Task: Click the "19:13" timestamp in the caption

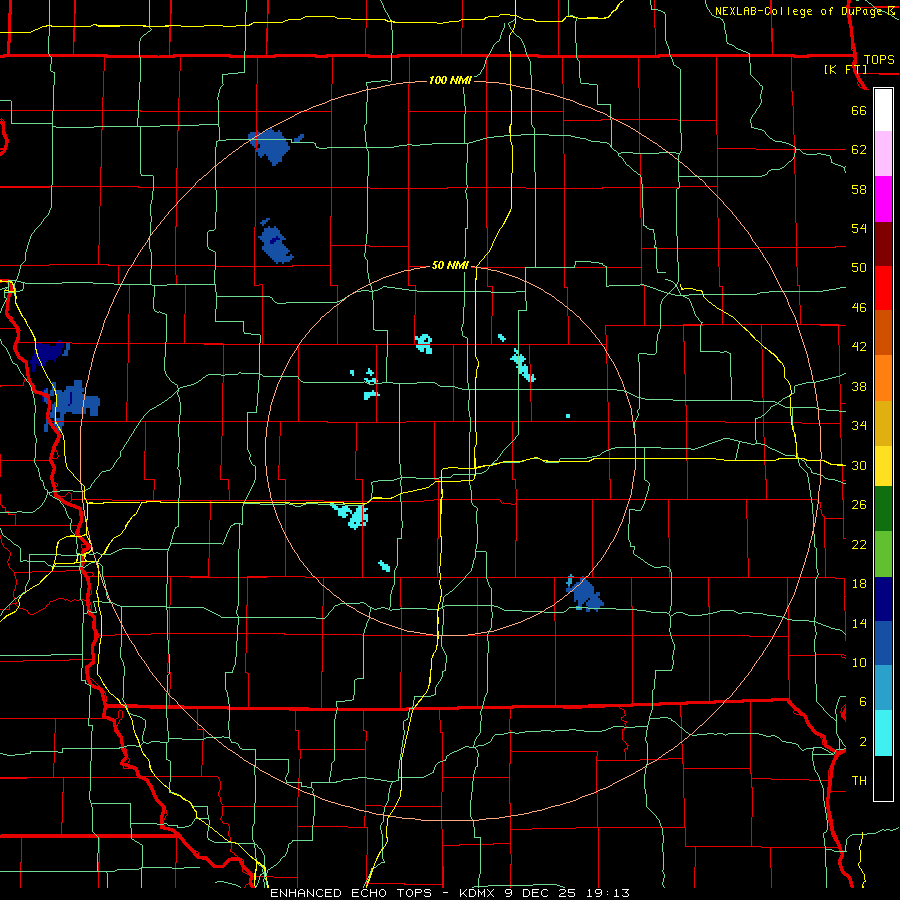Action: point(608,893)
